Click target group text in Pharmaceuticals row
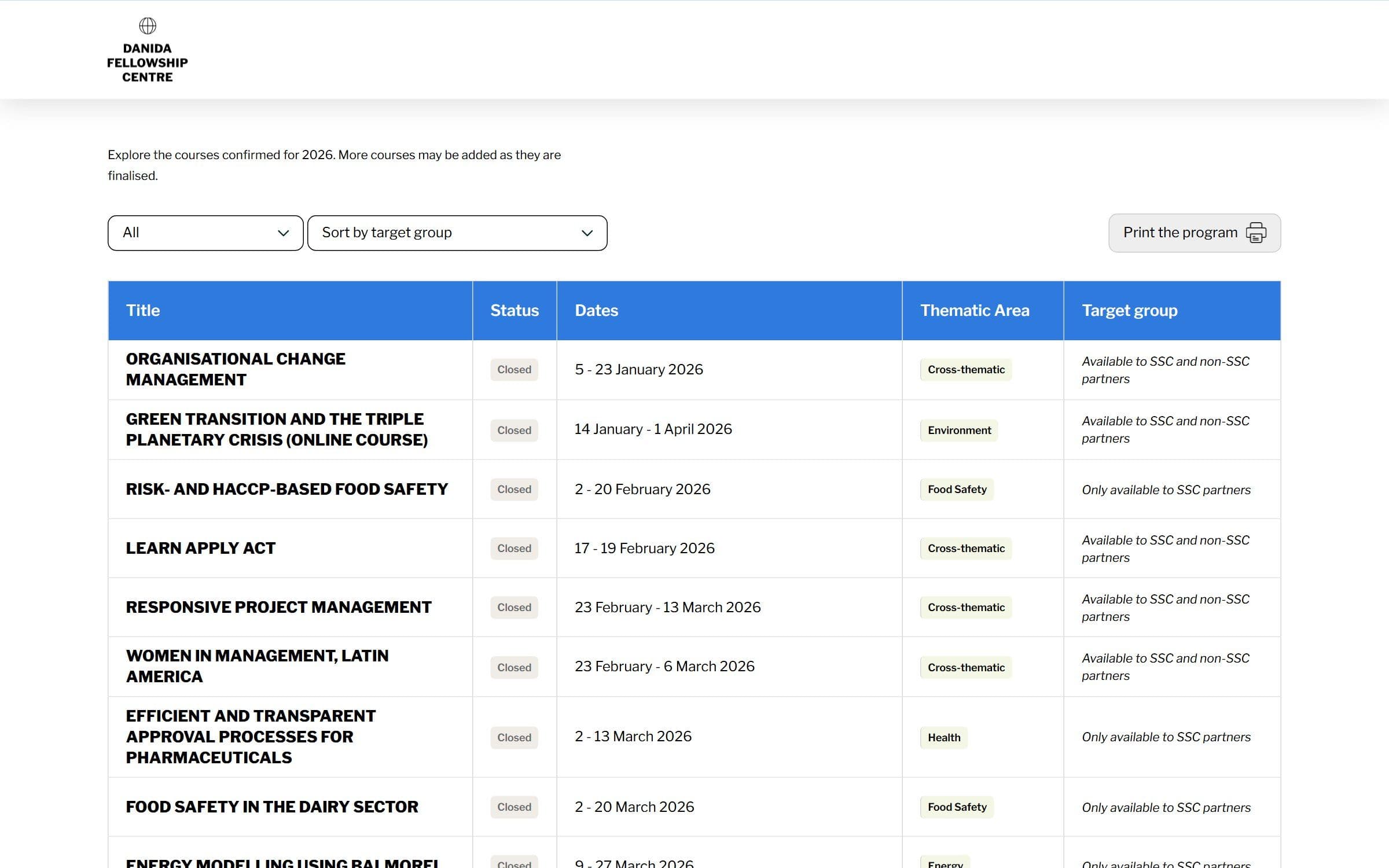 (x=1166, y=737)
